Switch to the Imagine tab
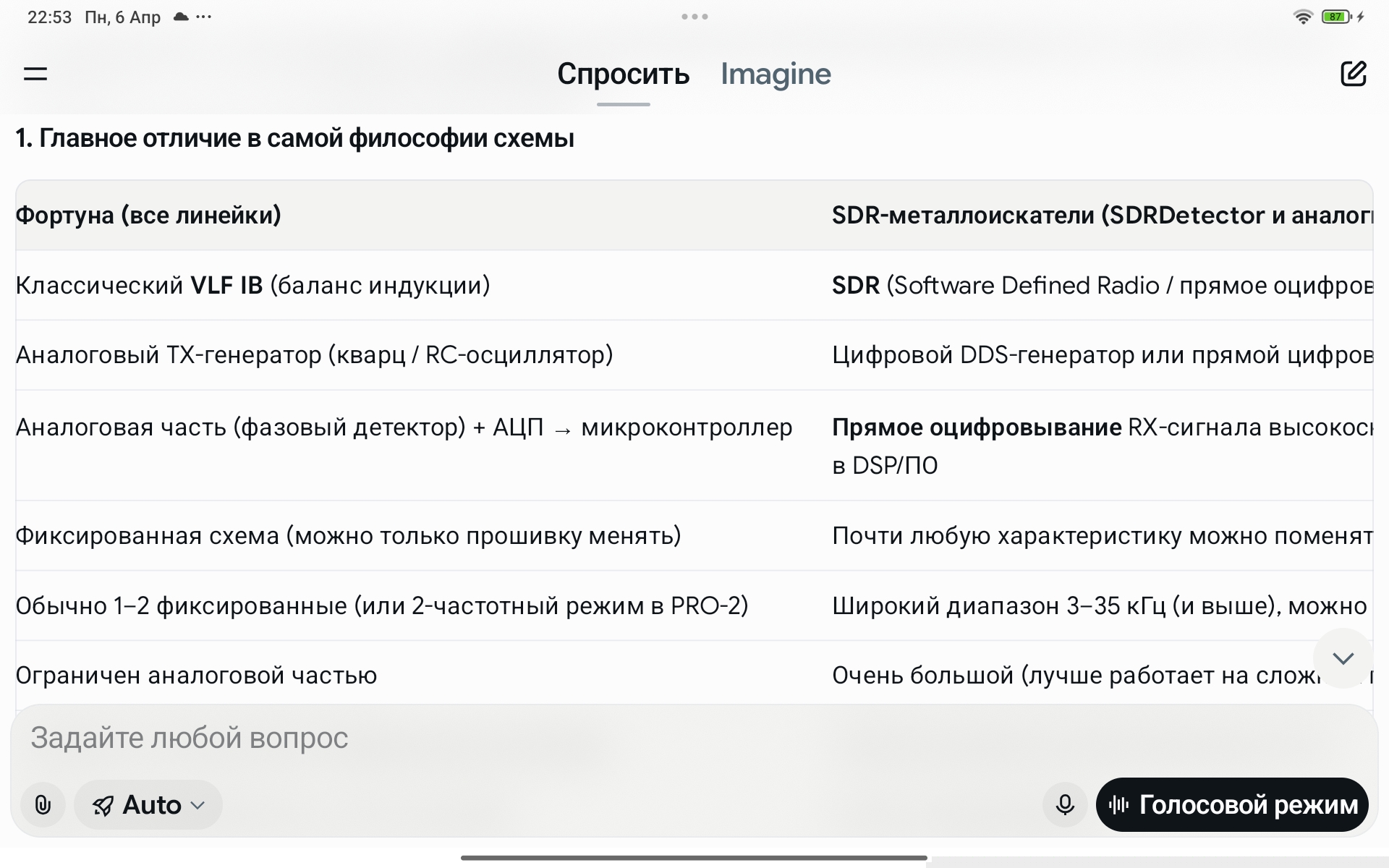This screenshot has height=868, width=1389. point(776,74)
